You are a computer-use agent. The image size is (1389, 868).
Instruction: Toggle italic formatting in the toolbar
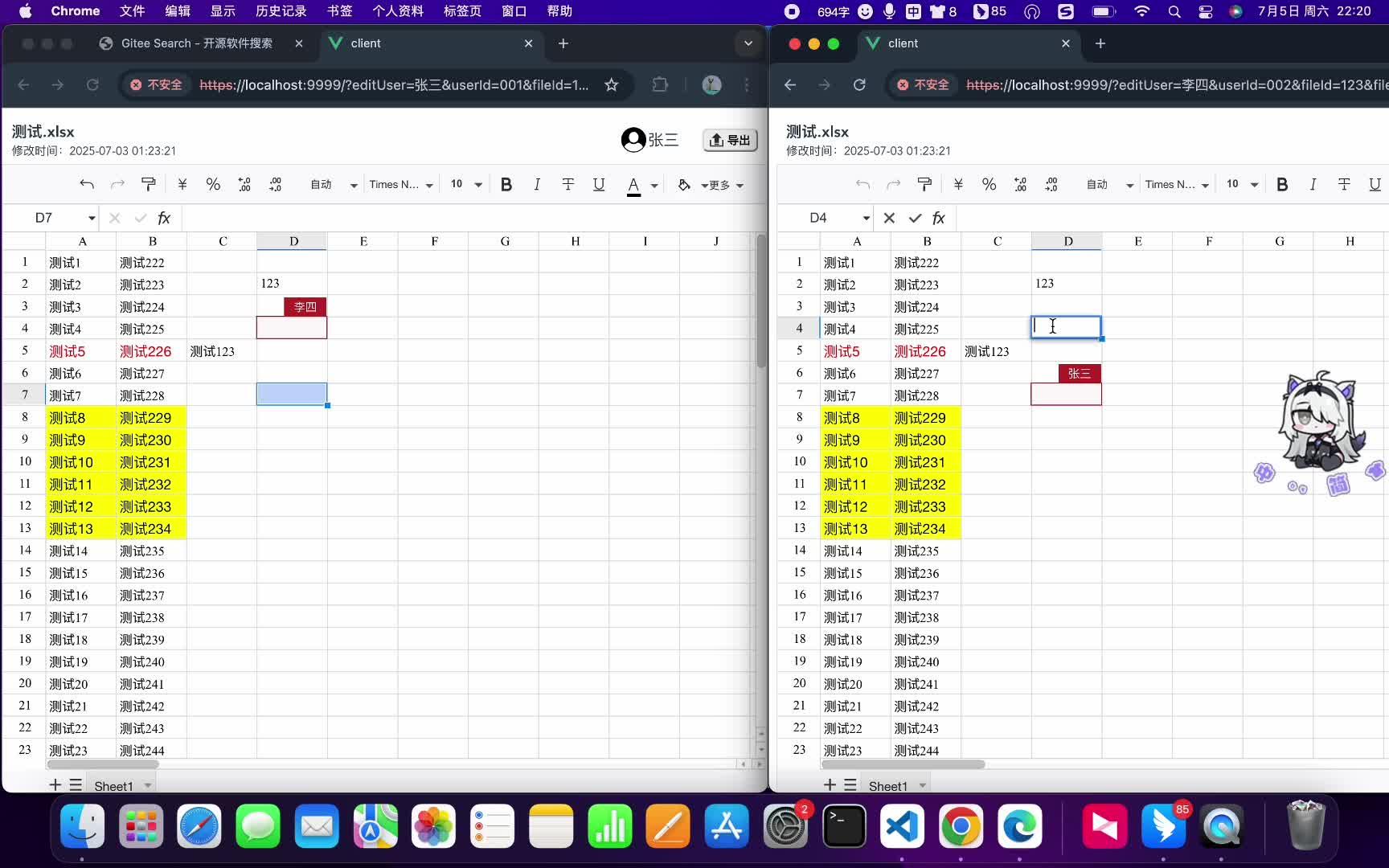(x=536, y=184)
